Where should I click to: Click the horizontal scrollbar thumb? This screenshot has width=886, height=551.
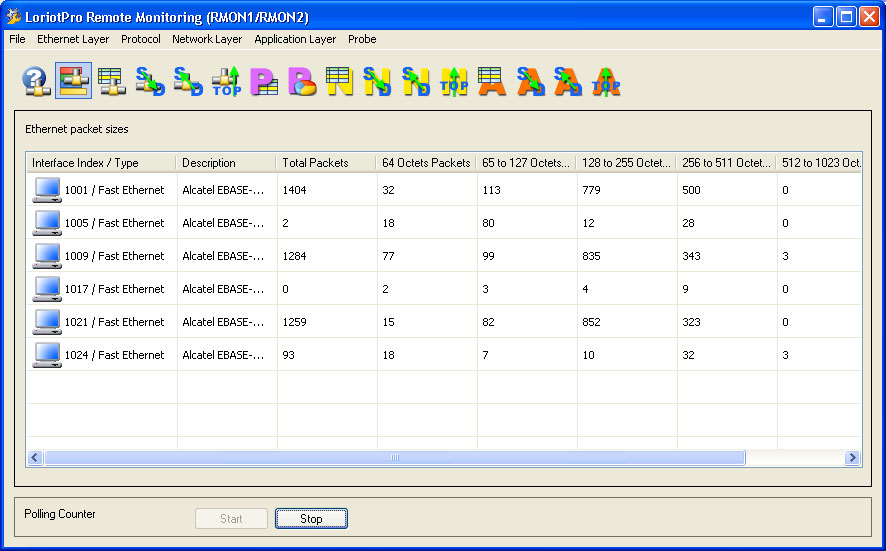pyautogui.click(x=395, y=457)
